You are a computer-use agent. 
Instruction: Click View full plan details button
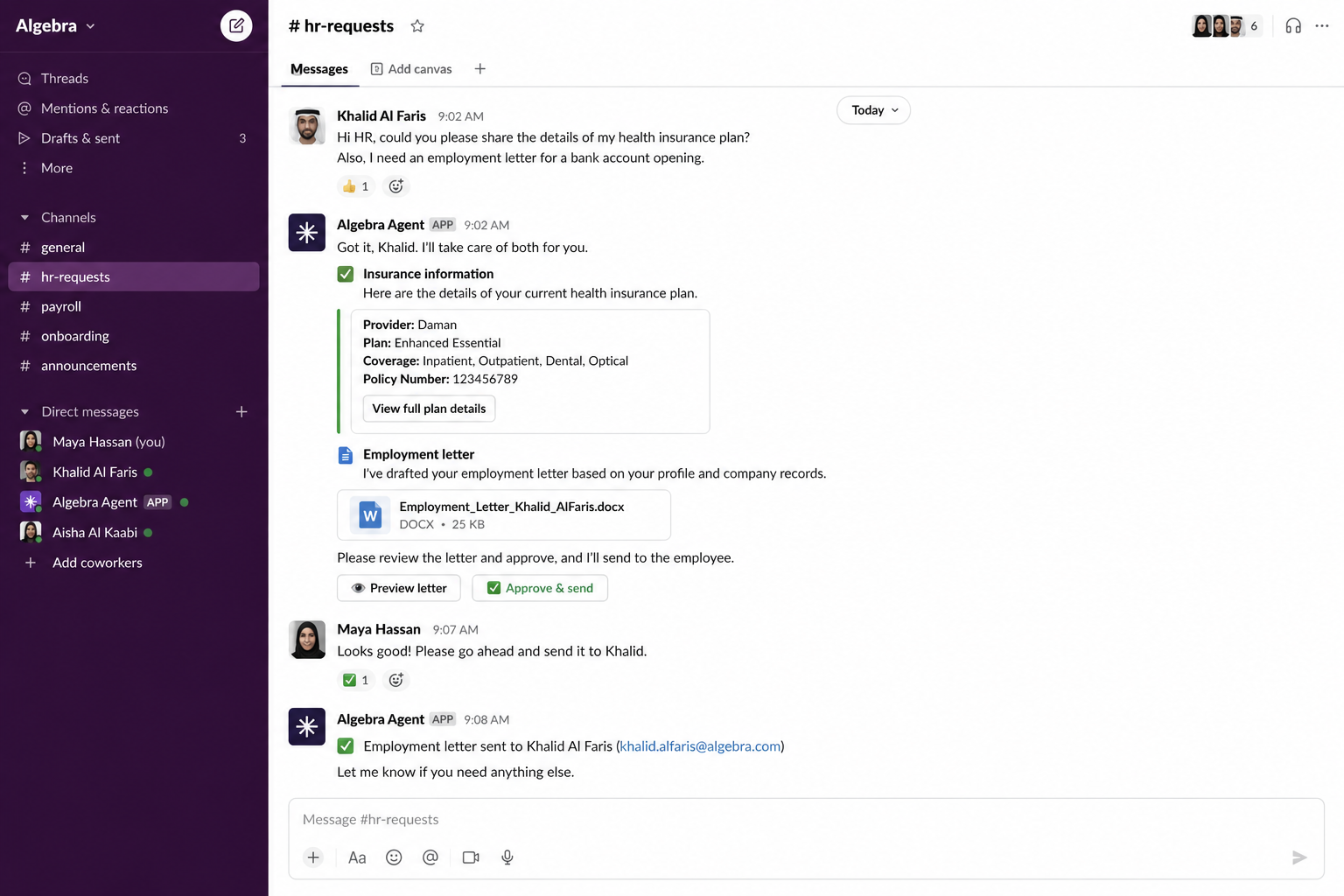pos(429,409)
